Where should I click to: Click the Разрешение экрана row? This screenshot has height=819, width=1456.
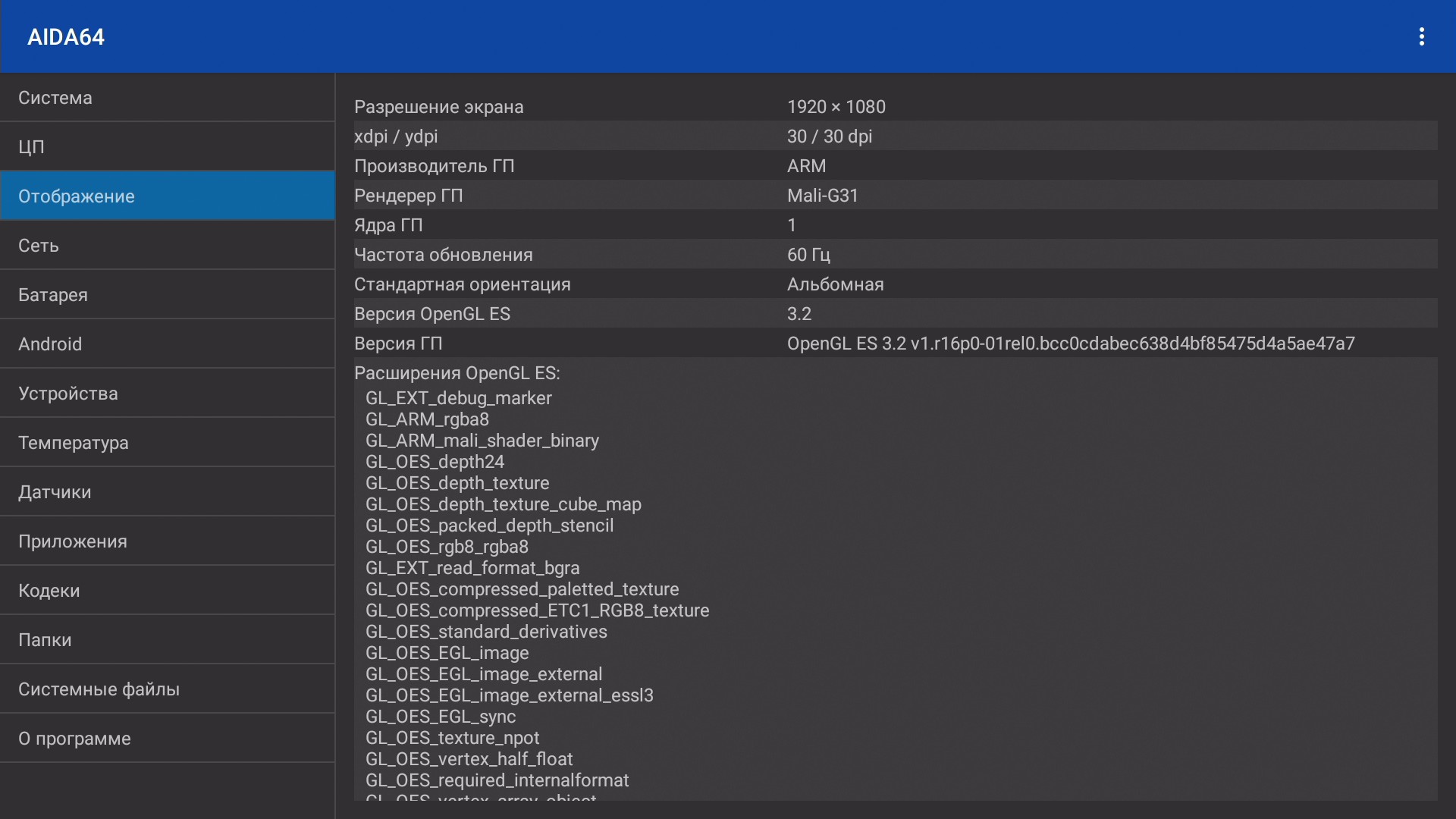click(895, 107)
